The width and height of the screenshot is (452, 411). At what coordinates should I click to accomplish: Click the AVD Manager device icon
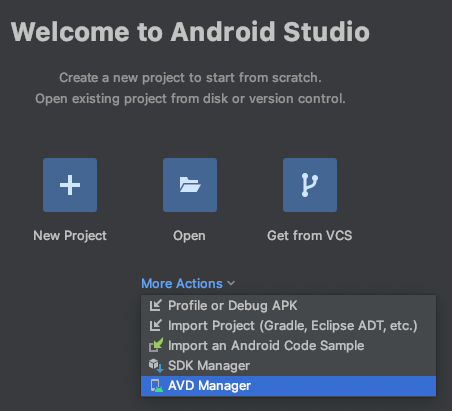pos(156,386)
